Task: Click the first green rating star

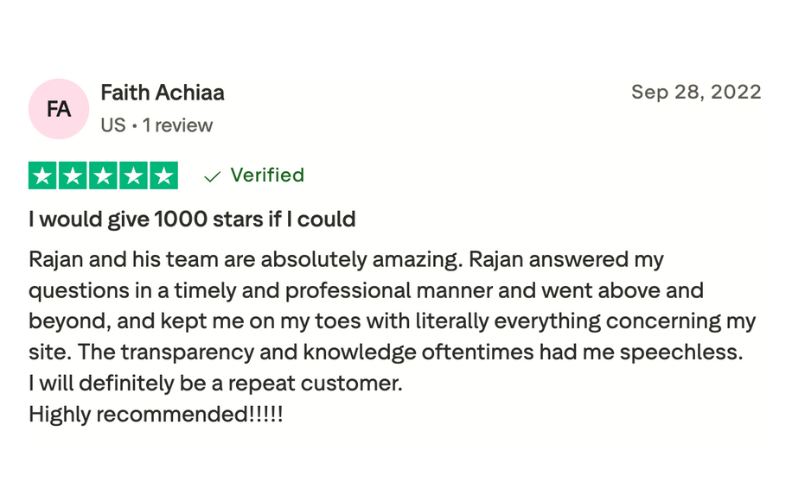Action: (43, 176)
